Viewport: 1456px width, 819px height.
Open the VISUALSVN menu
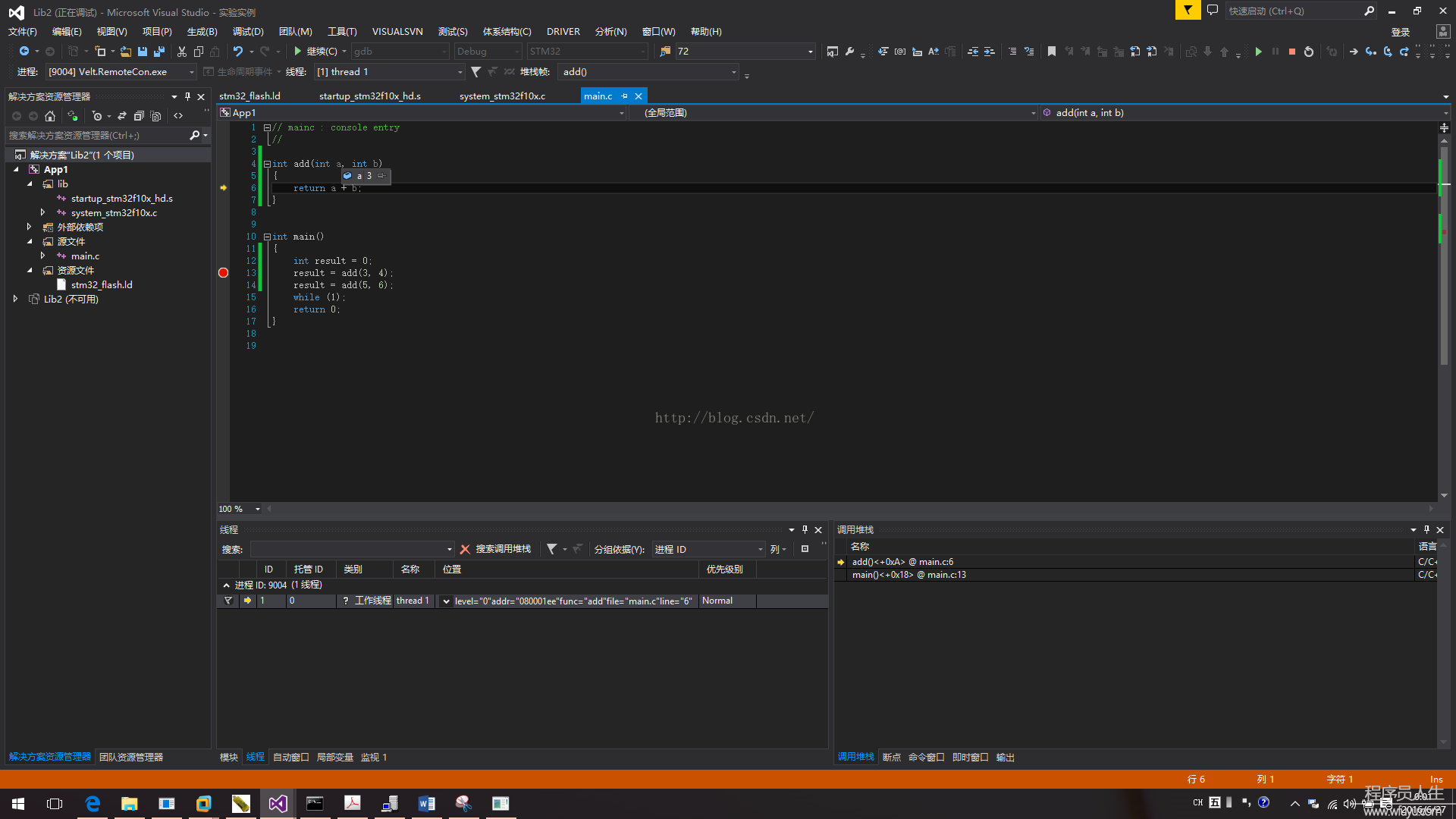click(x=397, y=31)
